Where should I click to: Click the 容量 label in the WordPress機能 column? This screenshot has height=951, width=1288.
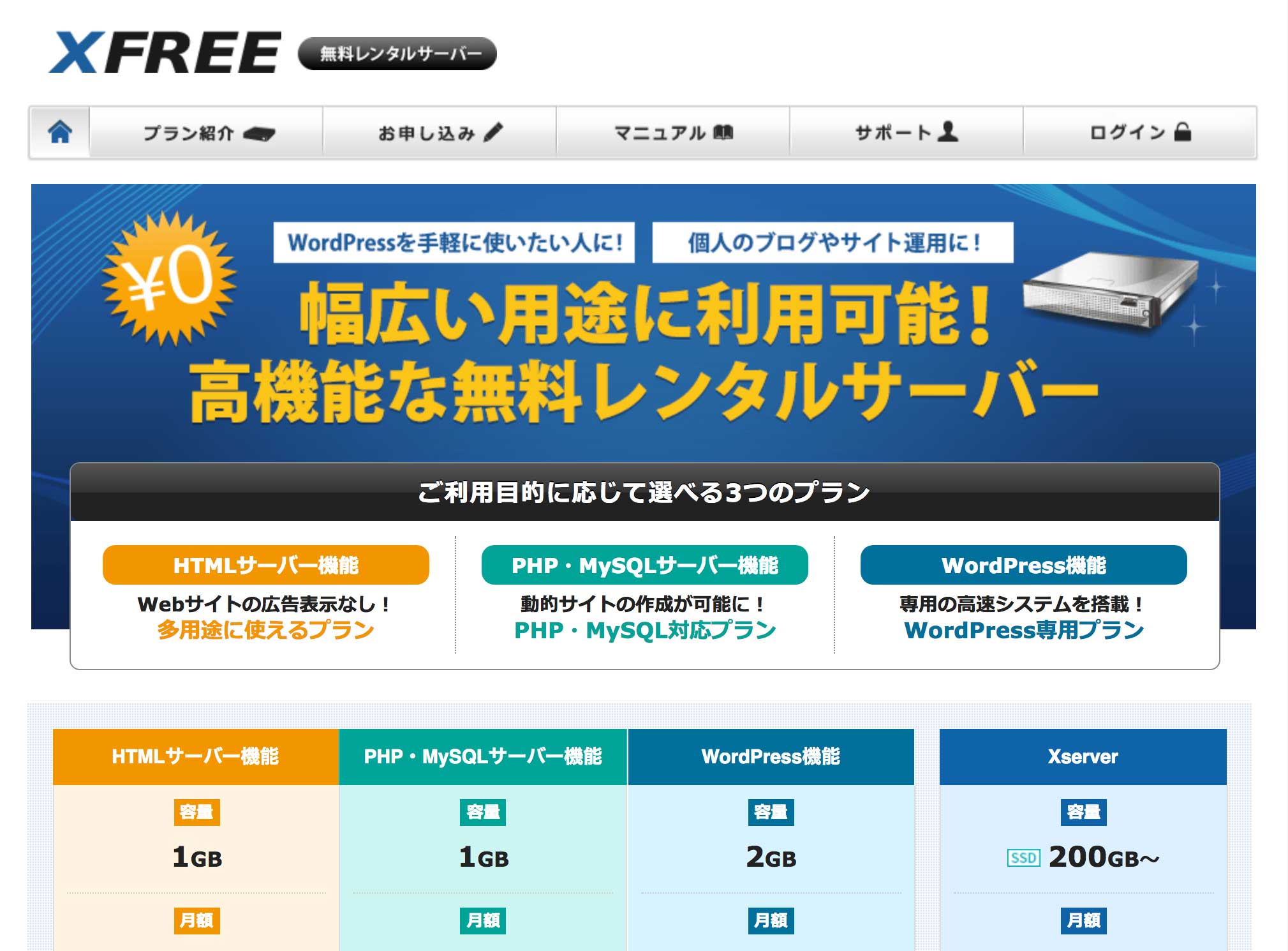coord(771,813)
